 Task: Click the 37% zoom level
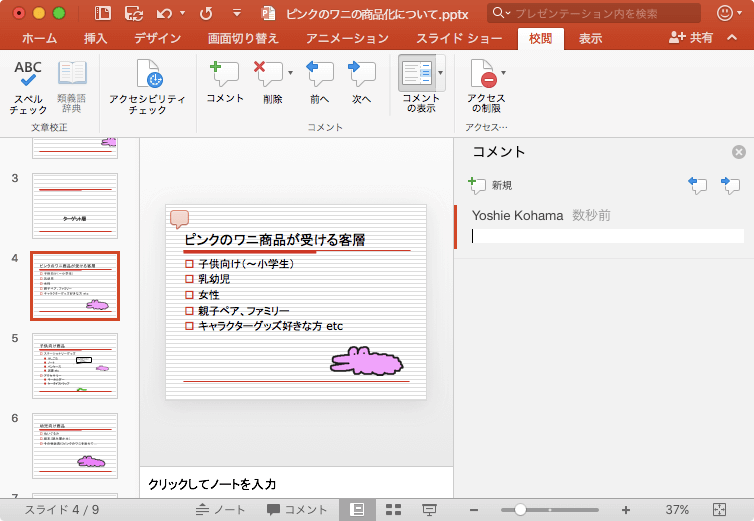click(x=677, y=509)
